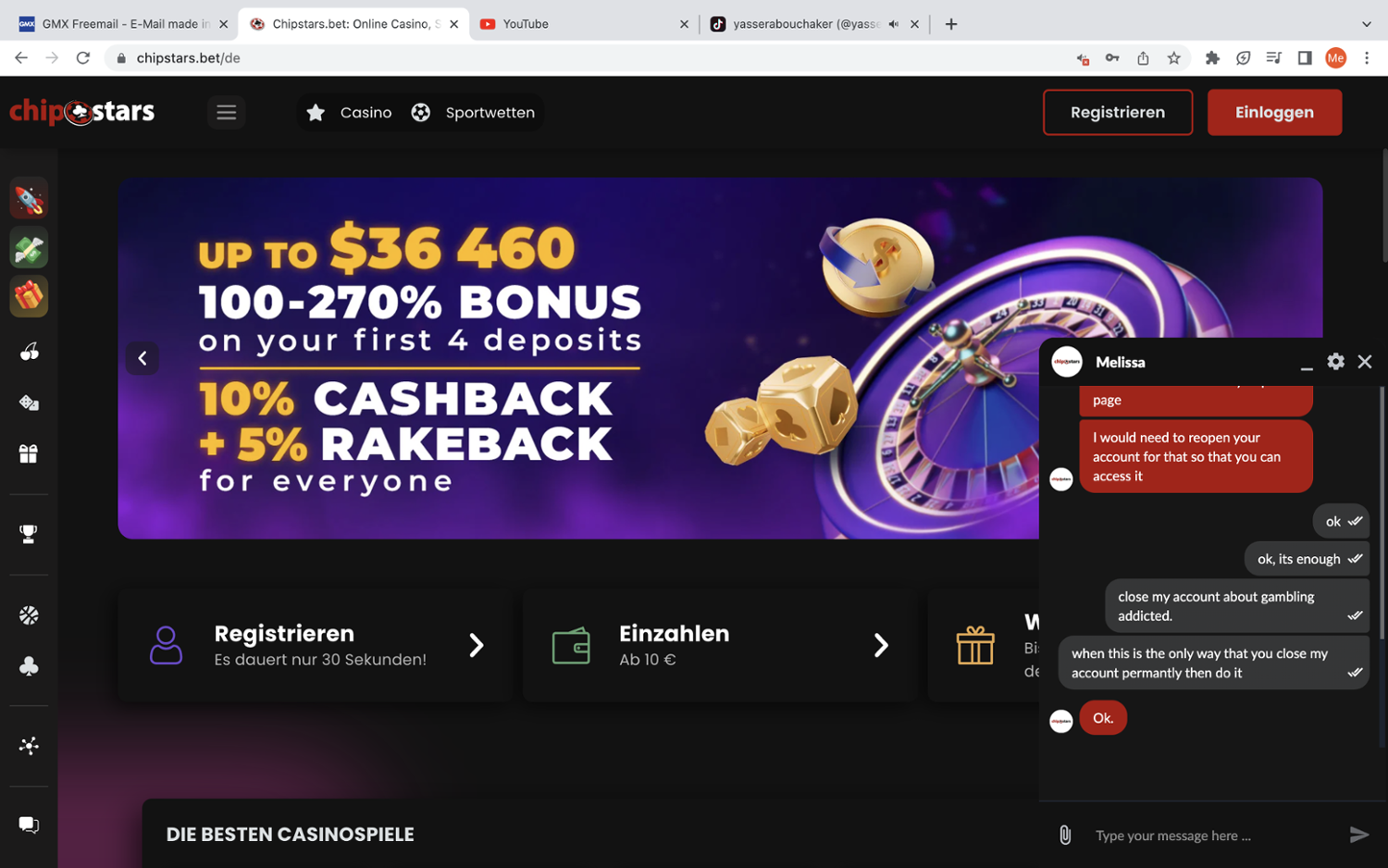
Task: Bookmark this page with star icon
Action: point(1174,58)
